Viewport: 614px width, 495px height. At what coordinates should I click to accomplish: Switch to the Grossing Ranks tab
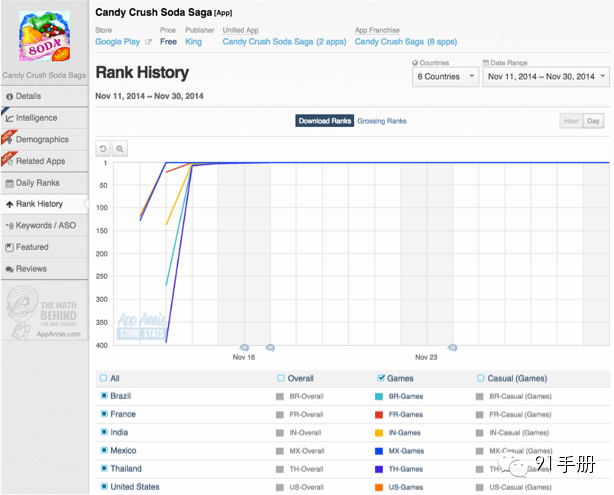382,121
